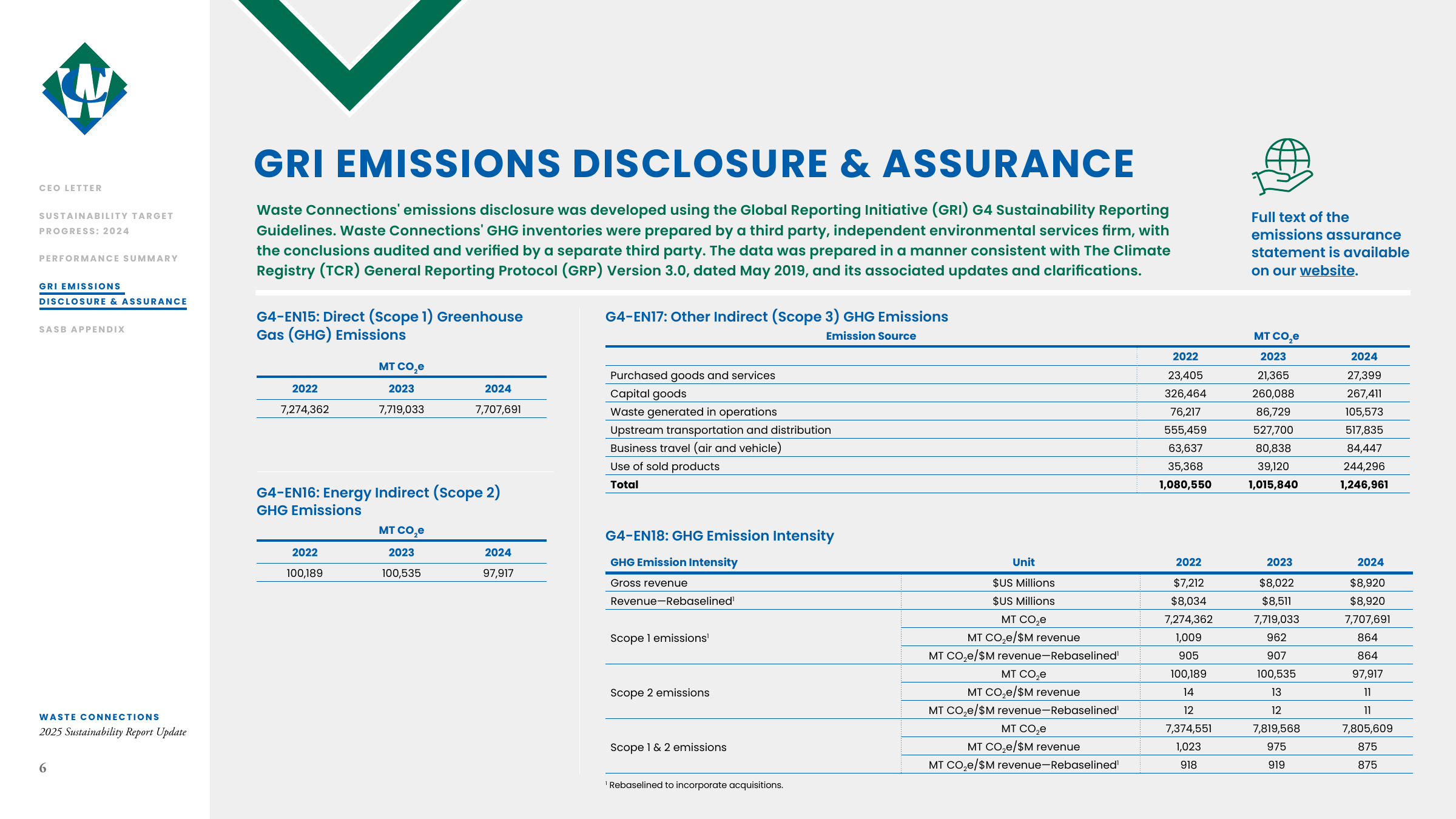The width and height of the screenshot is (1456, 819).
Task: Select rebaselined 2022 revenue $8,034
Action: 1188,601
